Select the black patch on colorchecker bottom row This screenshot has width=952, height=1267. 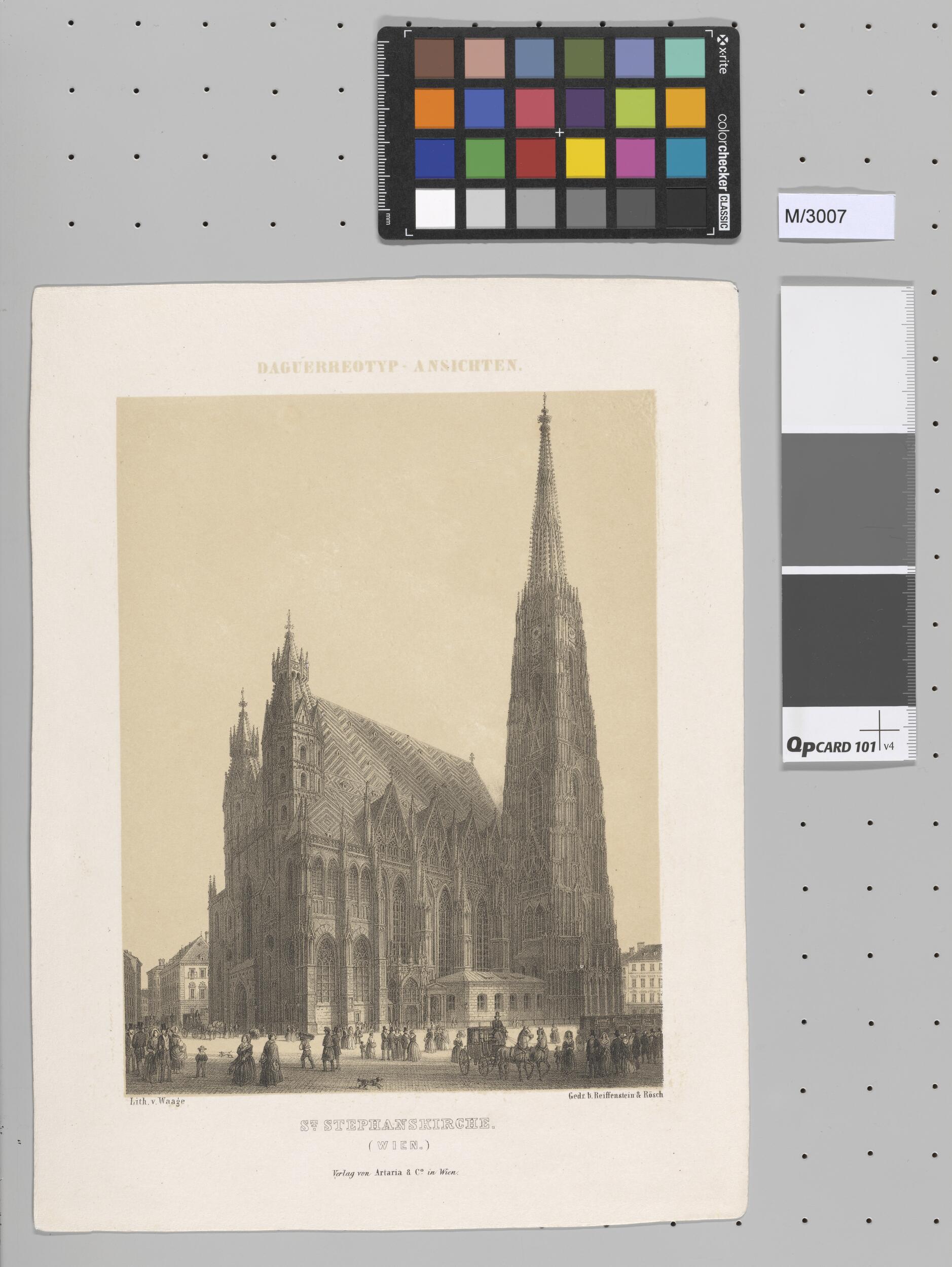[x=686, y=208]
